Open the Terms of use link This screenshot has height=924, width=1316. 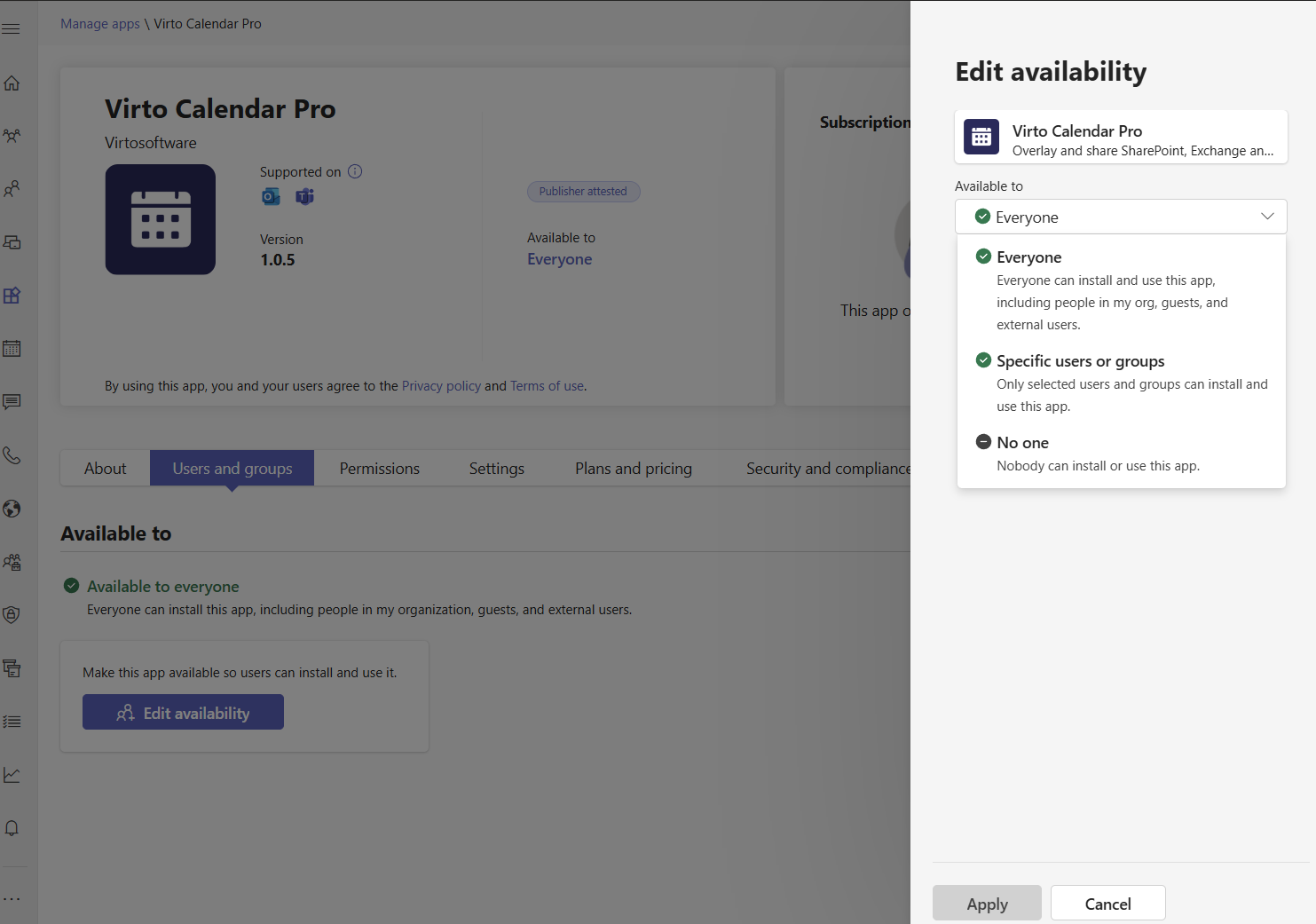(x=547, y=386)
